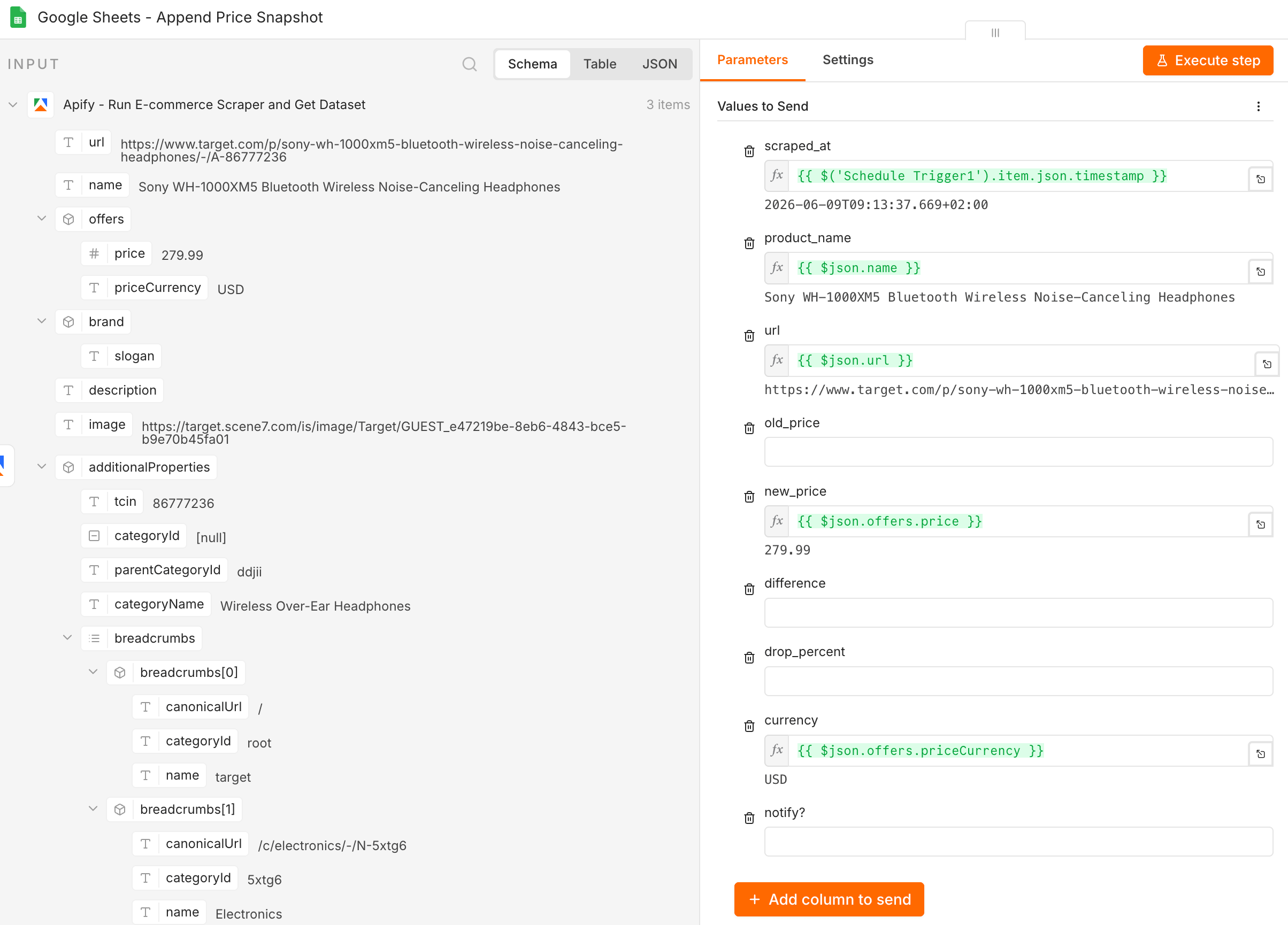
Task: Select the slogan field pill
Action: pyautogui.click(x=121, y=356)
